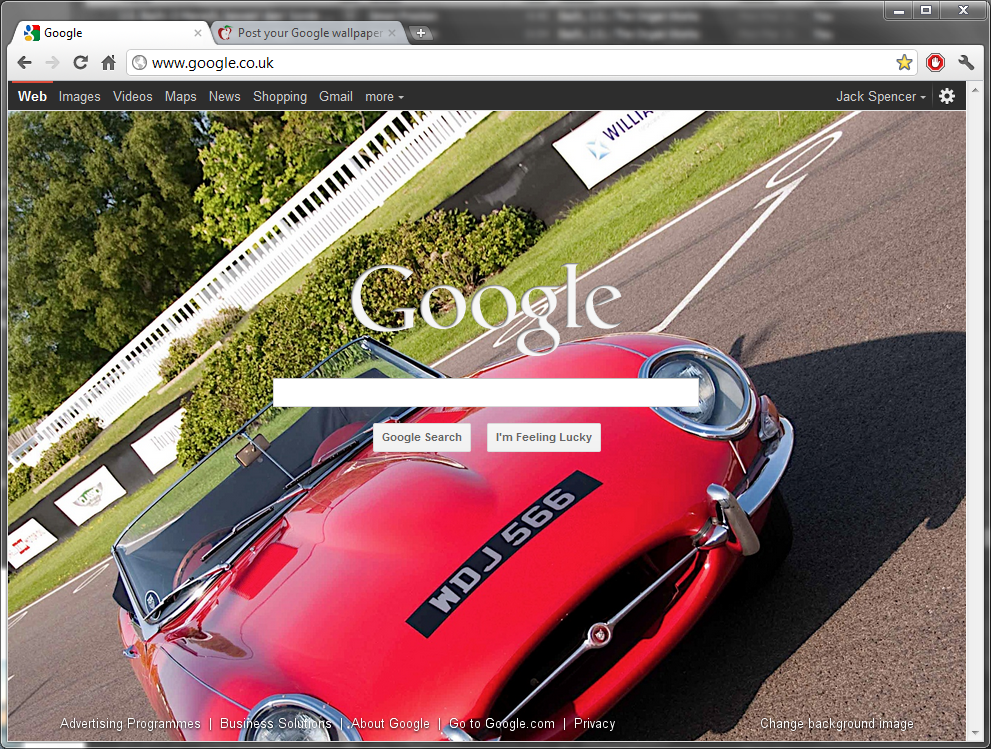Click the scrollbar down arrow
This screenshot has width=991, height=749.
975,733
